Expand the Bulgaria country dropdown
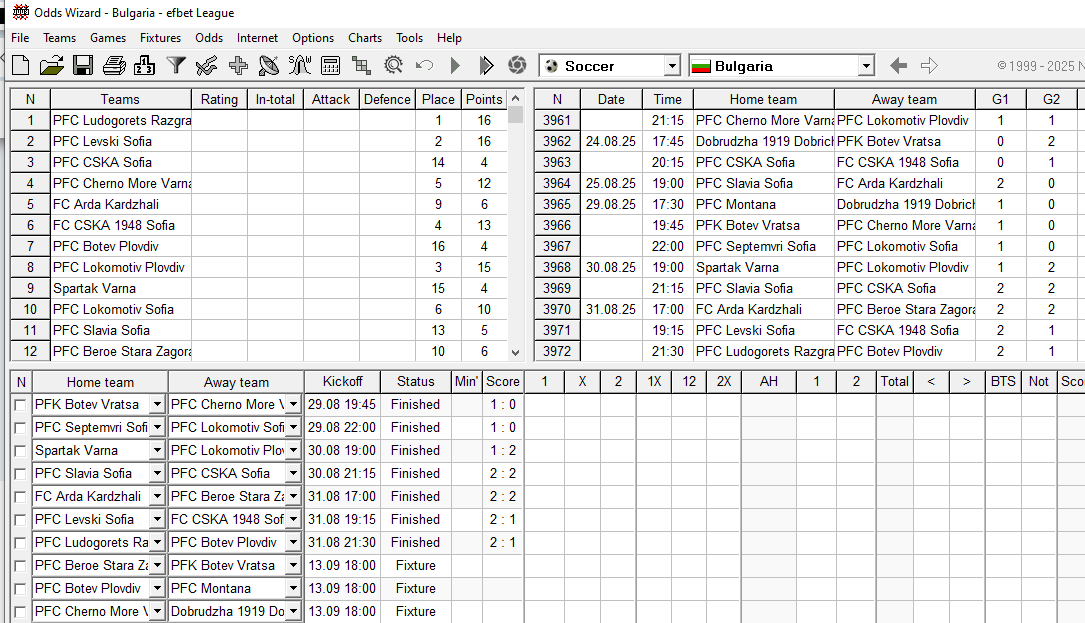Image resolution: width=1085 pixels, height=623 pixels. 866,66
